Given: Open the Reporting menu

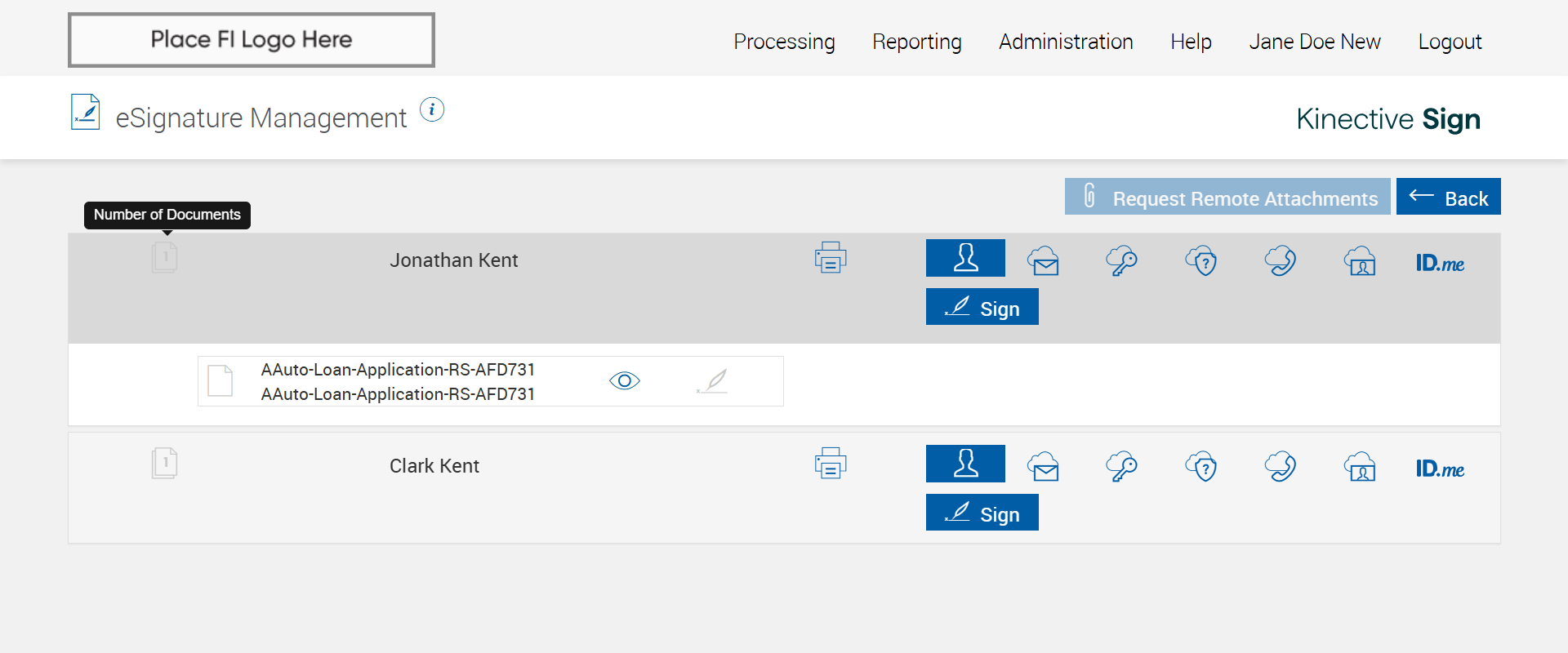Looking at the screenshot, I should pyautogui.click(x=916, y=42).
